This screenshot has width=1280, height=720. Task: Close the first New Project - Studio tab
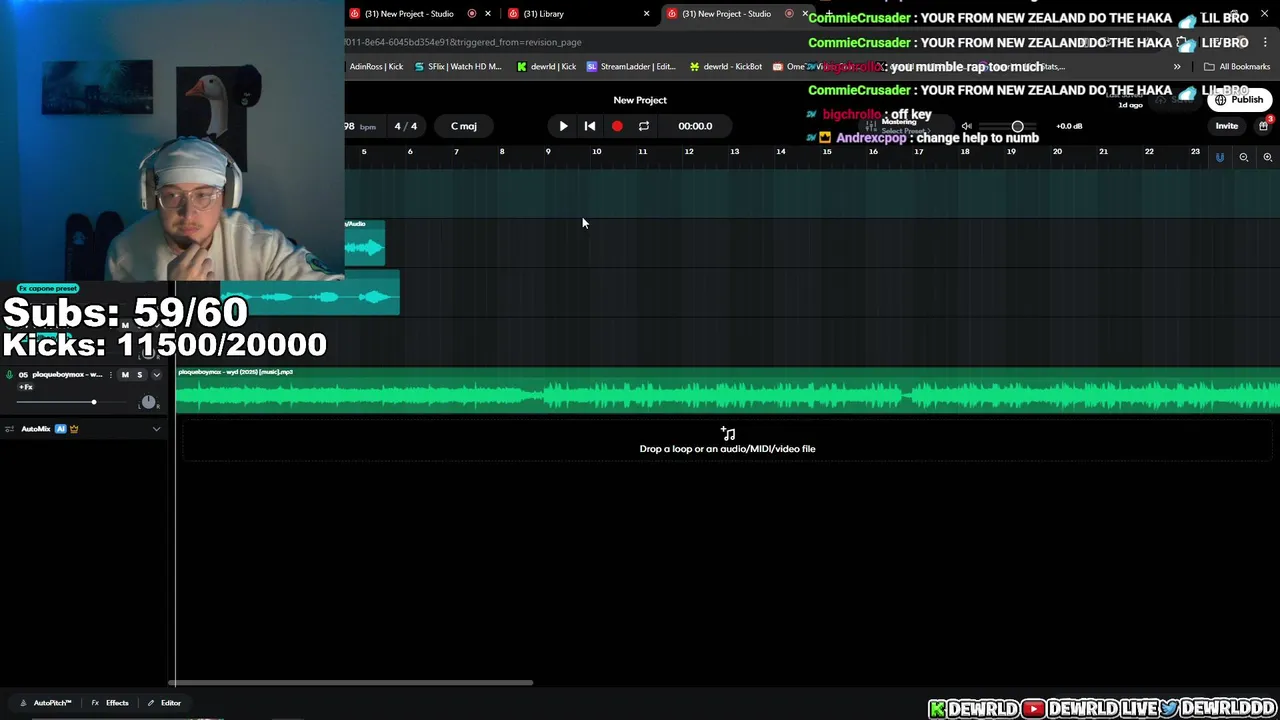(x=488, y=14)
